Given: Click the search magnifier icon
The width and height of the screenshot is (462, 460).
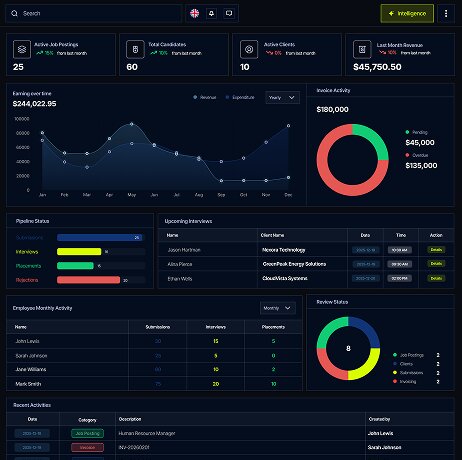Looking at the screenshot, I should [x=14, y=13].
